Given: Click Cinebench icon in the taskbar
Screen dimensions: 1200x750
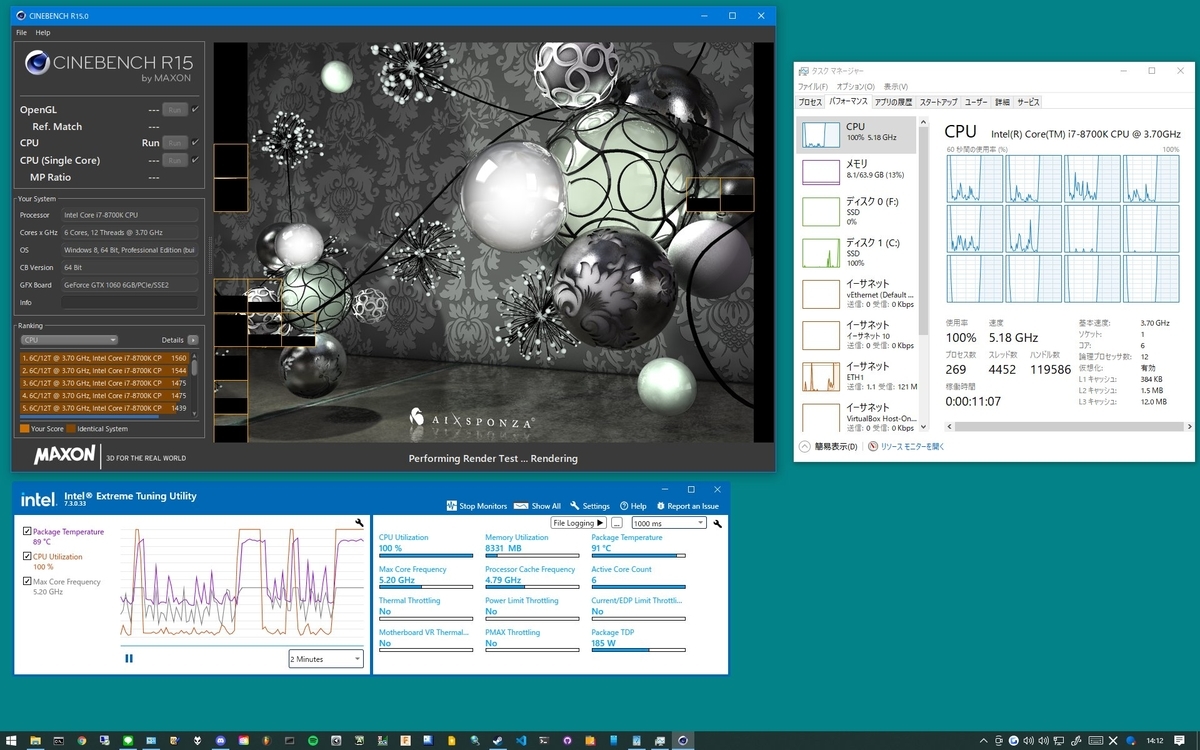Looking at the screenshot, I should [x=683, y=741].
